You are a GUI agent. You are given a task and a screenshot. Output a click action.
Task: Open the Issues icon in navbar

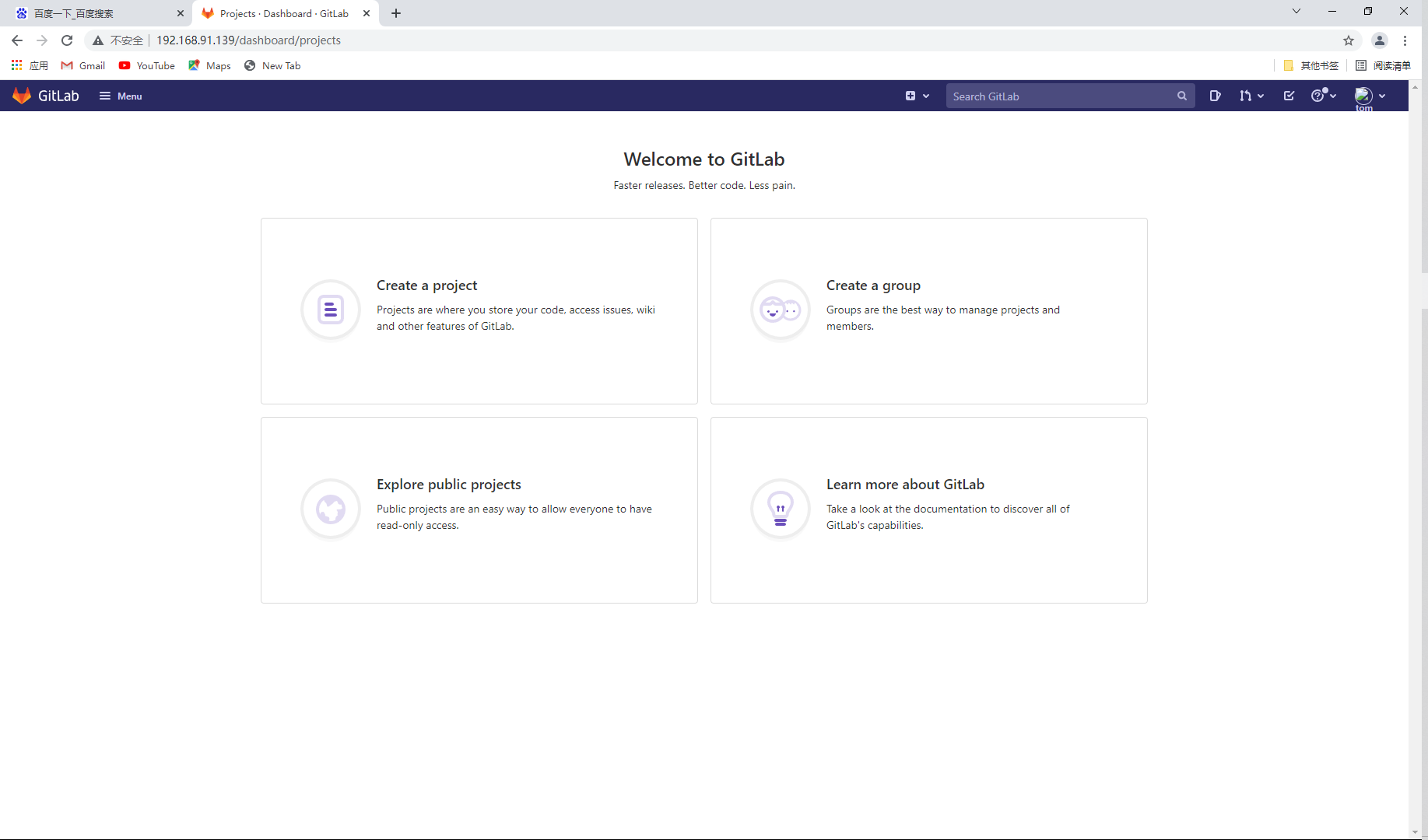click(x=1215, y=96)
